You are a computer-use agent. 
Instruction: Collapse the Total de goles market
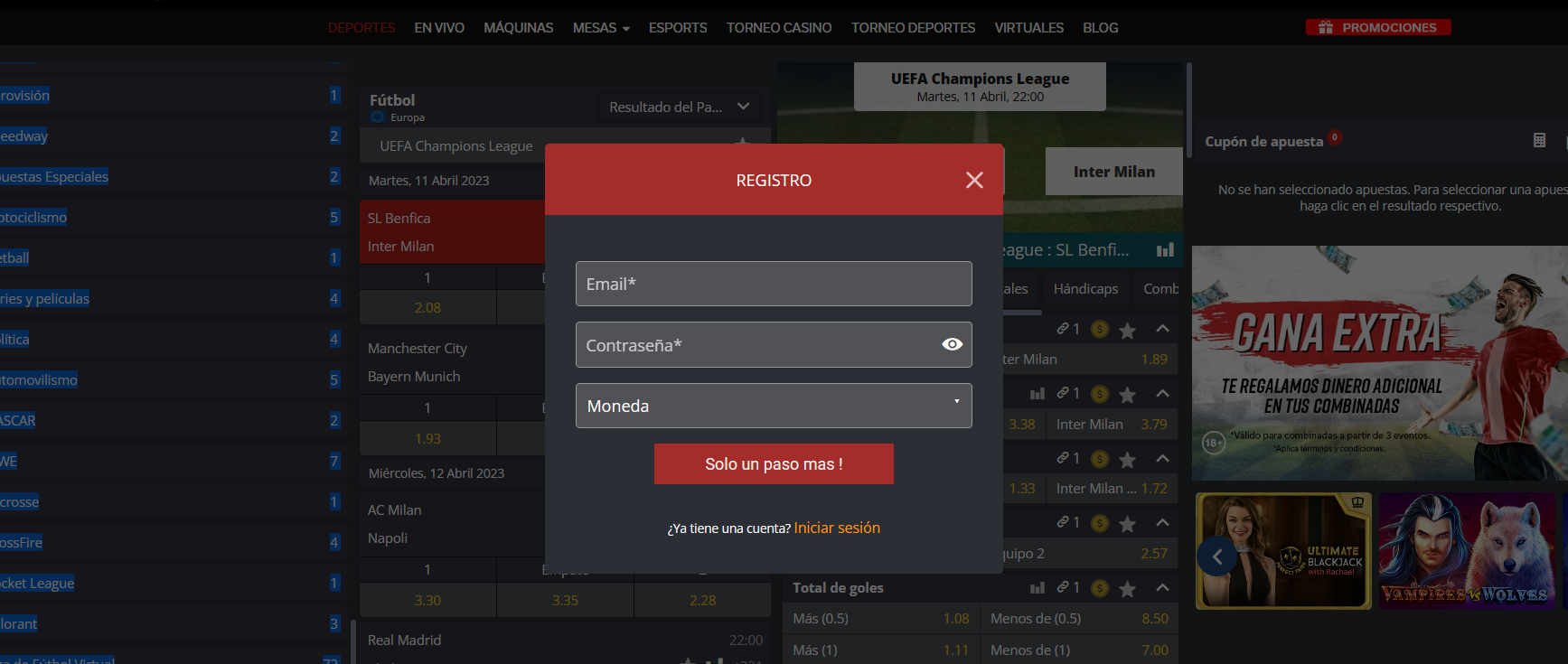pyautogui.click(x=1162, y=588)
